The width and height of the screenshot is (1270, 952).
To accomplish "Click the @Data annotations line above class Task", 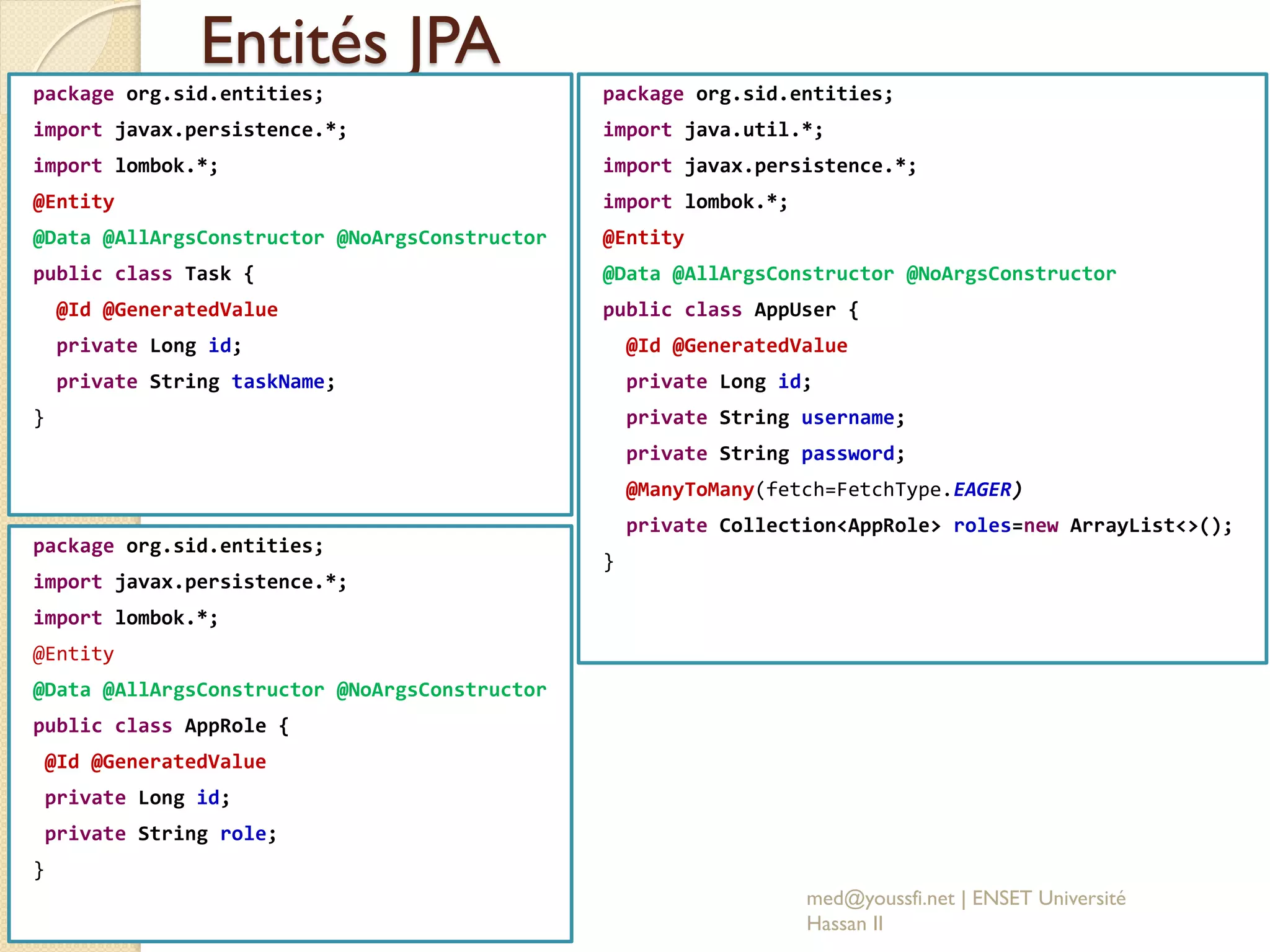I will tap(290, 238).
